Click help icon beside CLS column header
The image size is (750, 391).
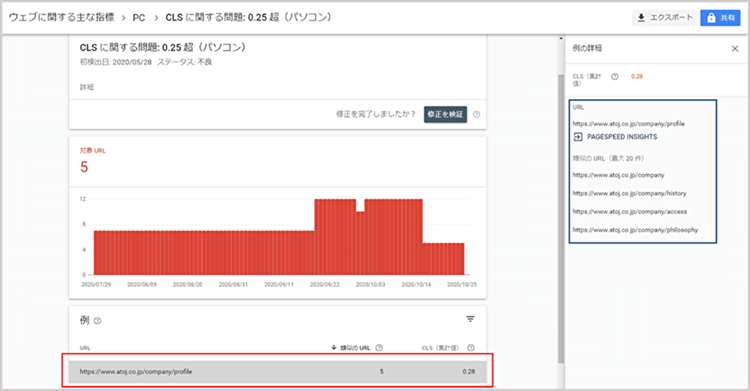[471, 348]
